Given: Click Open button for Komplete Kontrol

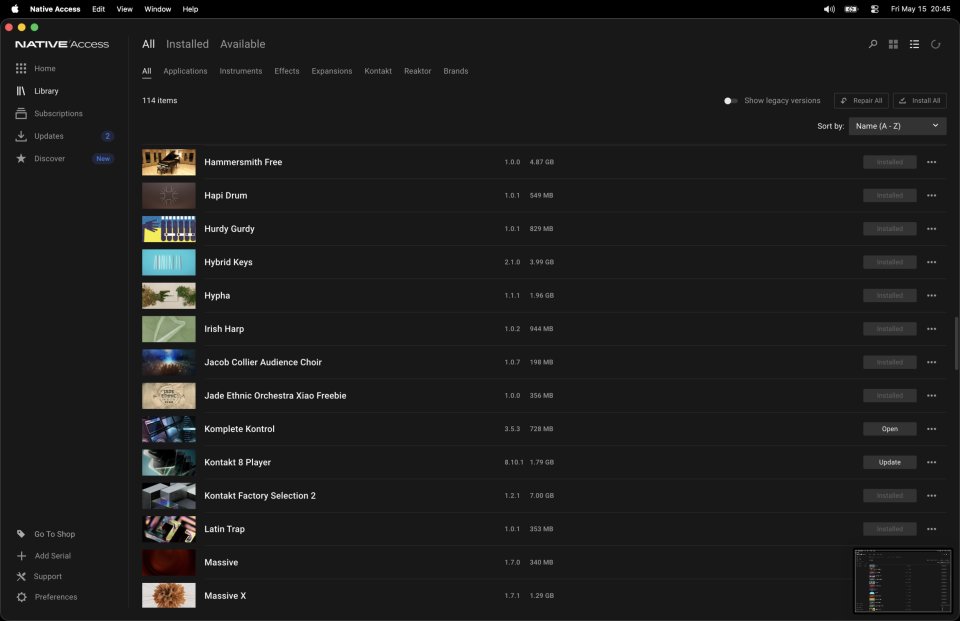Looking at the screenshot, I should (x=890, y=429).
